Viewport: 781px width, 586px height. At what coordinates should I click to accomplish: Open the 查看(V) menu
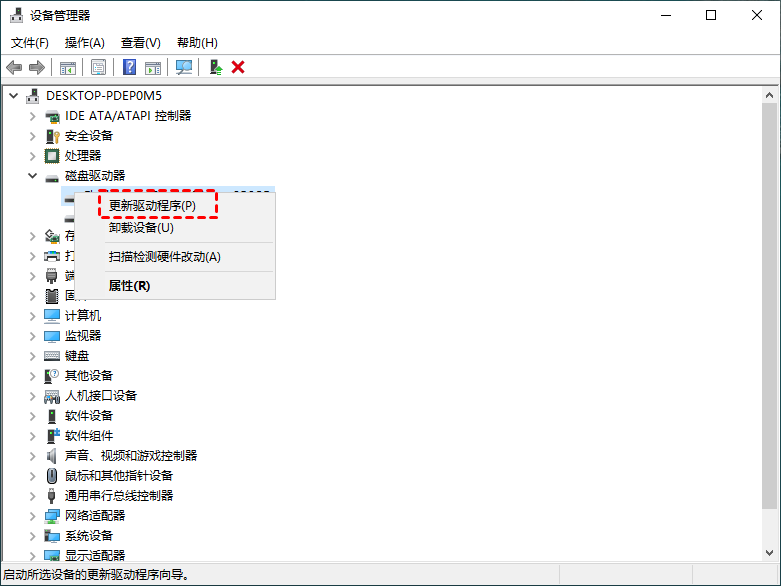[141, 43]
